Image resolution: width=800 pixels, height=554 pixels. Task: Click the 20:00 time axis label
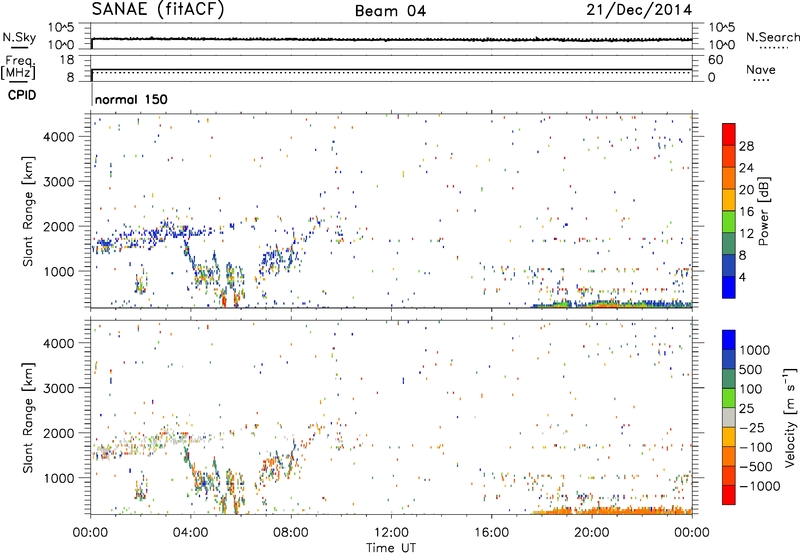click(x=591, y=533)
